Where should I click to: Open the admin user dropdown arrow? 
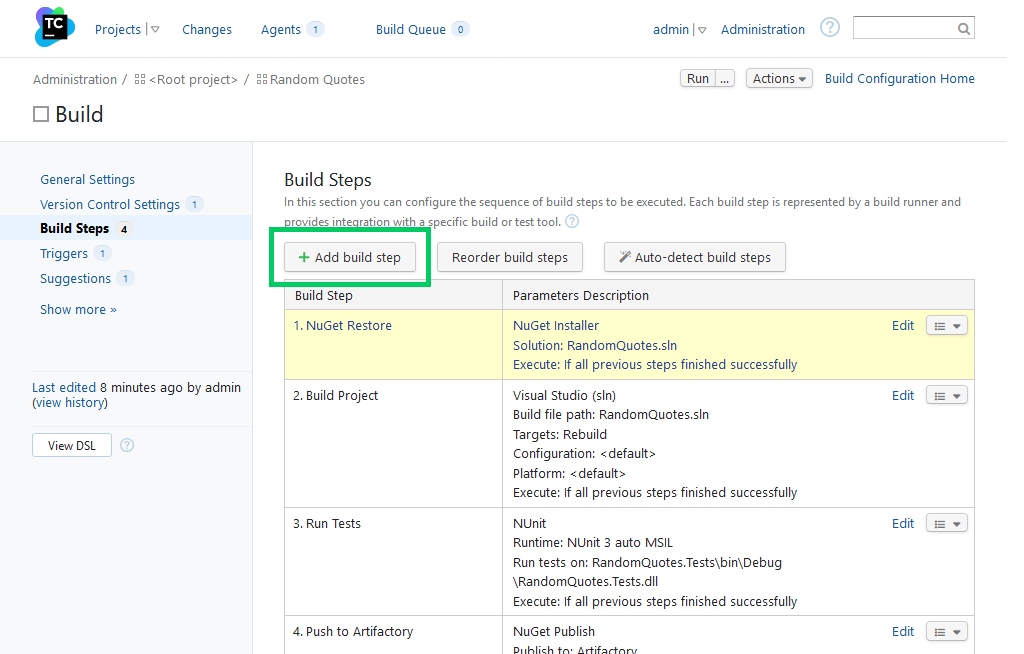click(702, 30)
